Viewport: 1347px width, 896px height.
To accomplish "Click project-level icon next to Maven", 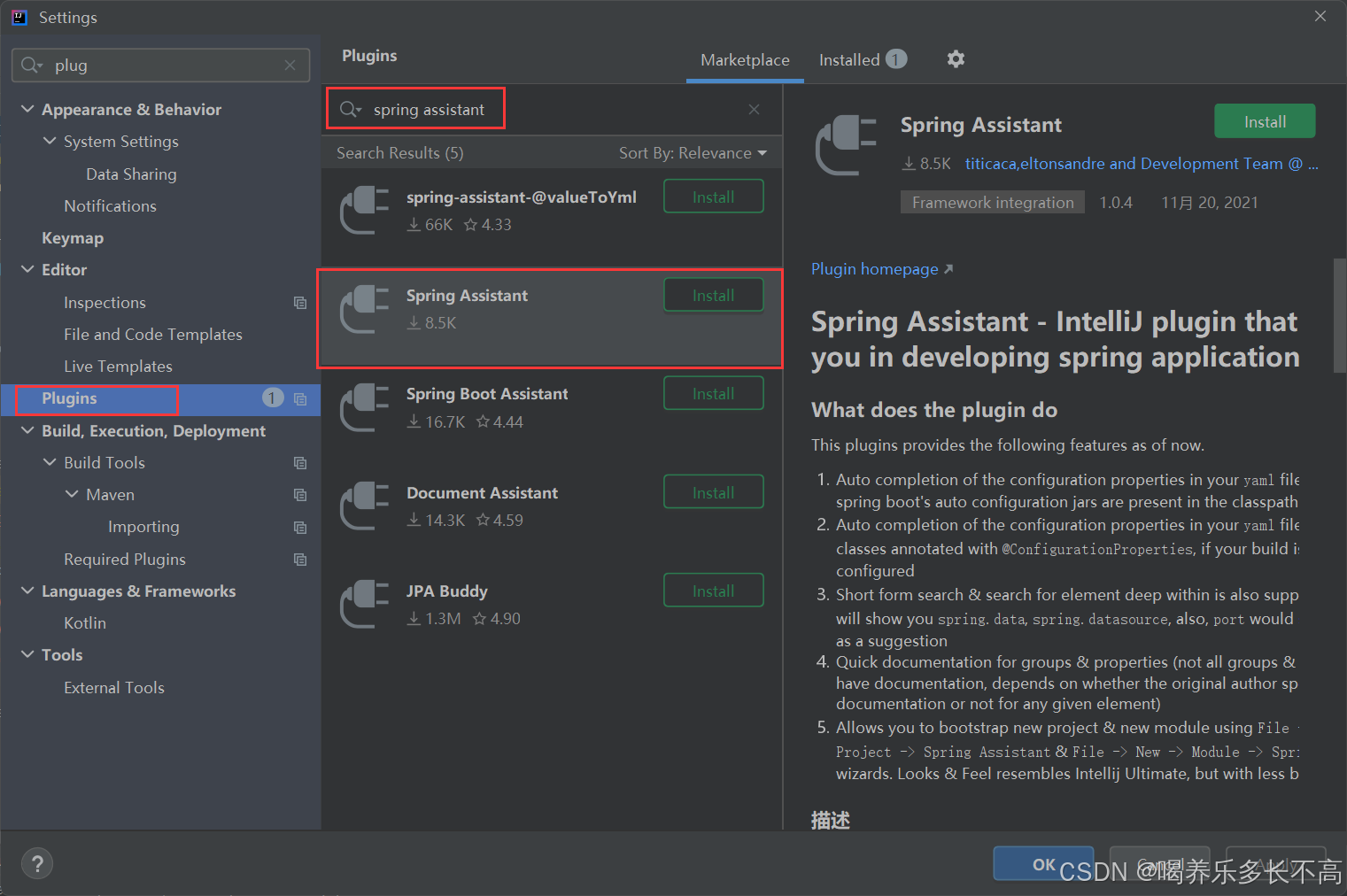I will pyautogui.click(x=300, y=495).
